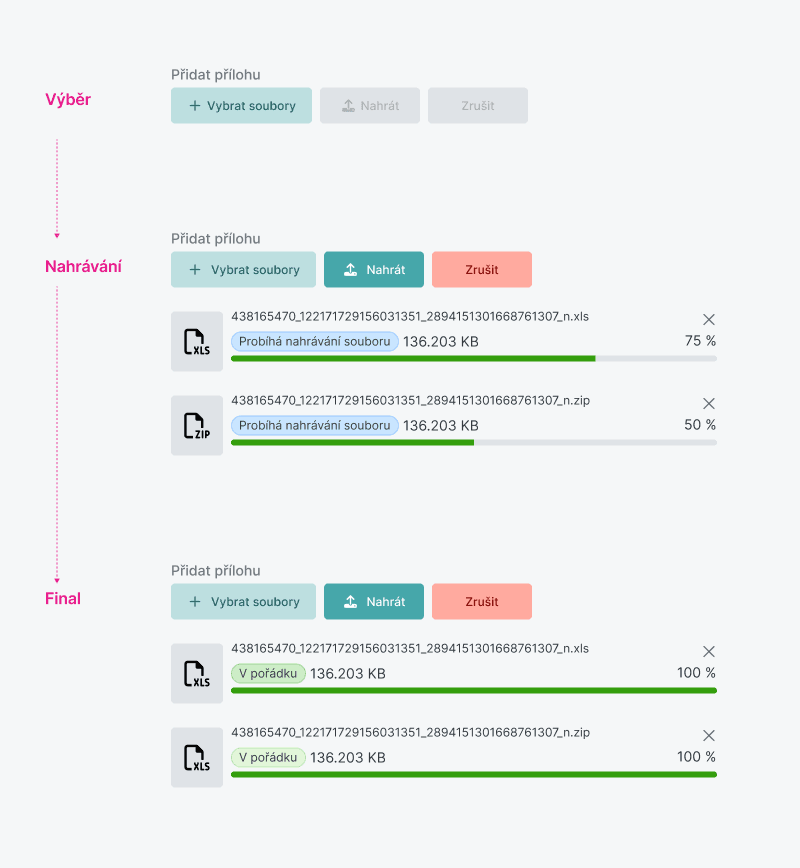Click Vybrat soubory in the Nahrávání section
This screenshot has height=868, width=800.
[x=243, y=270]
